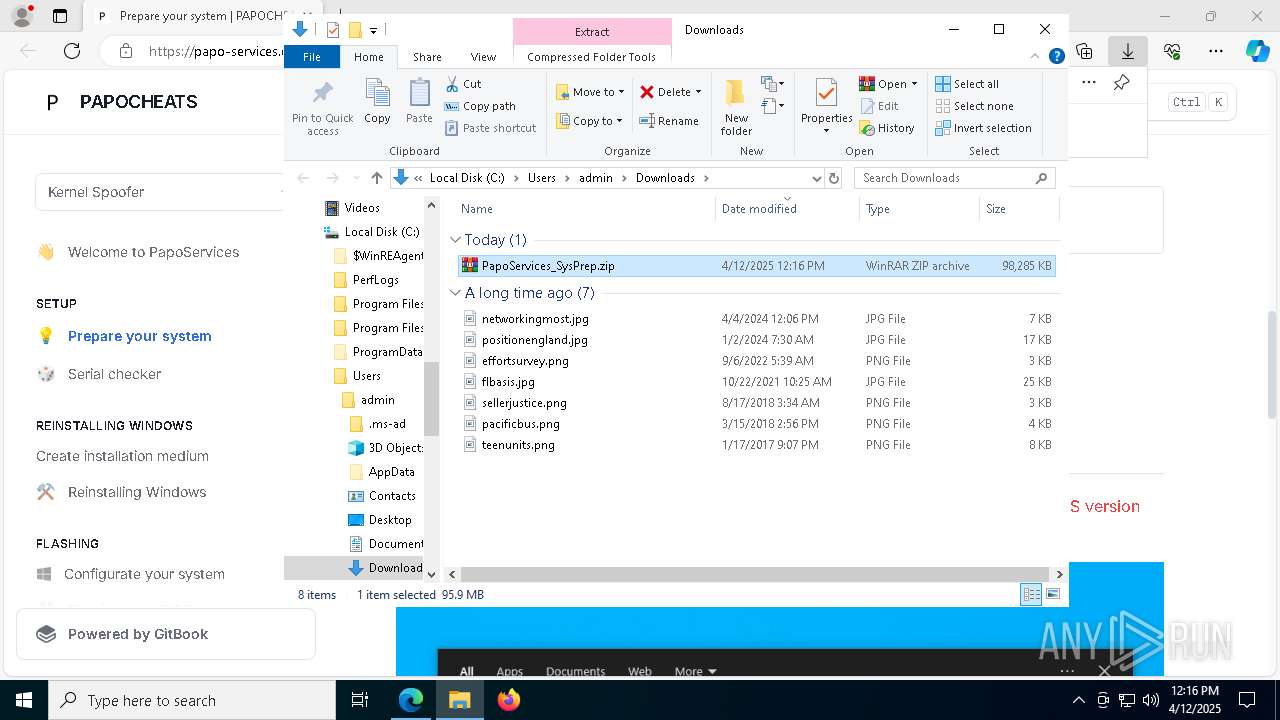The height and width of the screenshot is (720, 1280).
Task: Select teenunits.png file
Action: (x=756, y=445)
